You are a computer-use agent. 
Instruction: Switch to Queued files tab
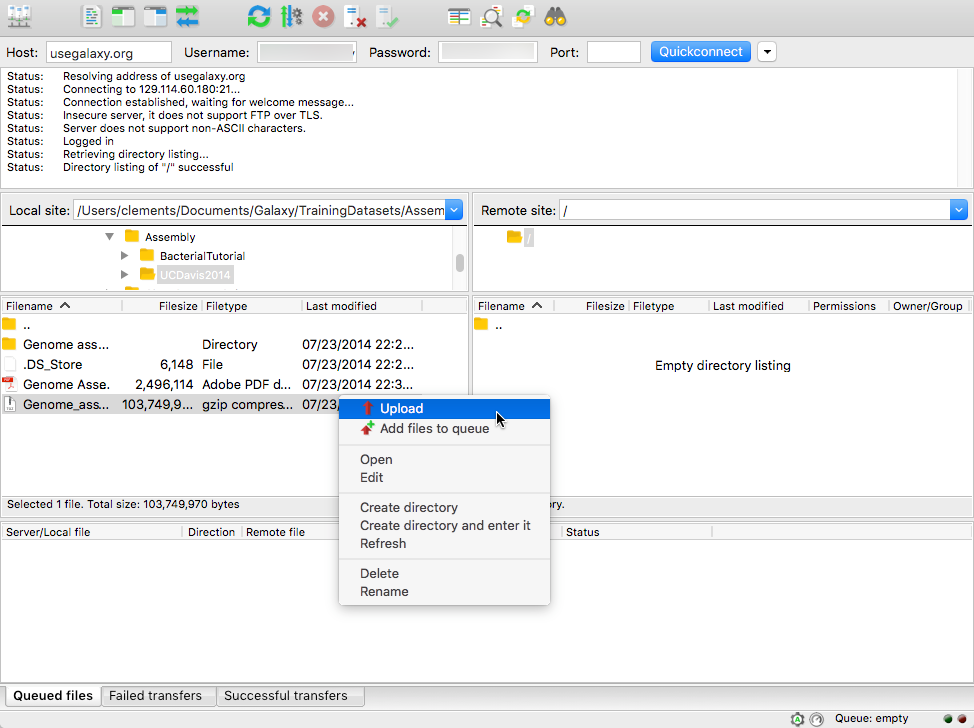tap(53, 696)
